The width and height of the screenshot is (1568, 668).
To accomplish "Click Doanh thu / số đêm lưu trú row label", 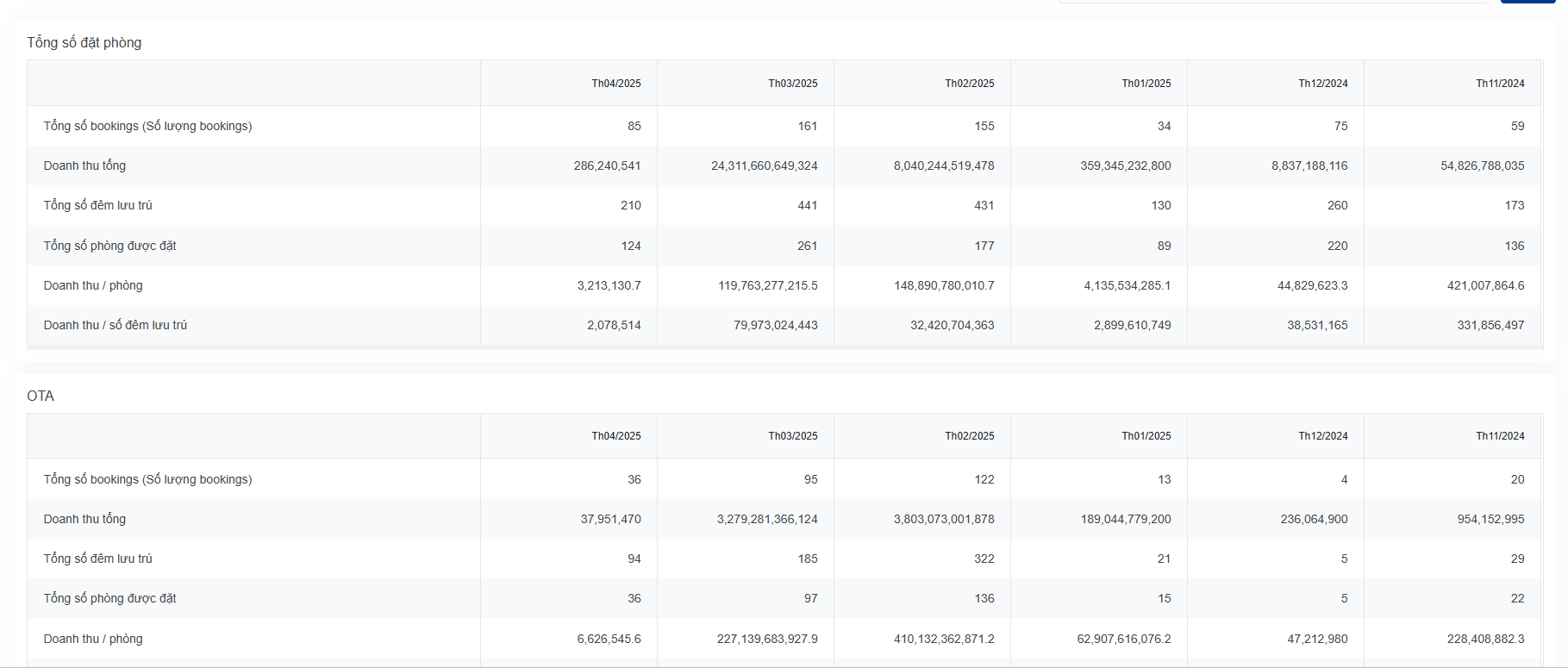I will coord(115,325).
